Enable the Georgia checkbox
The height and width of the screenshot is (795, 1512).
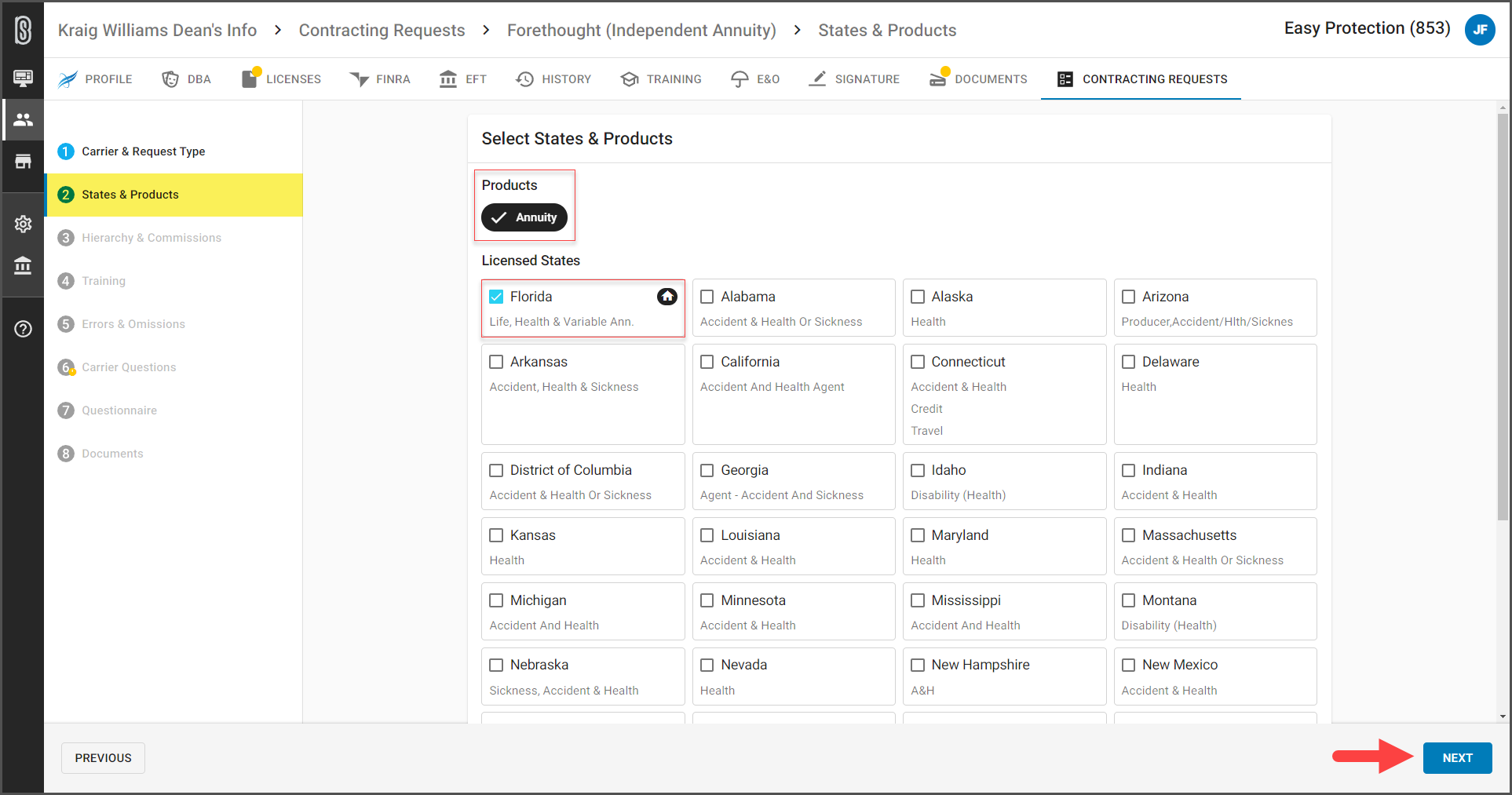707,470
